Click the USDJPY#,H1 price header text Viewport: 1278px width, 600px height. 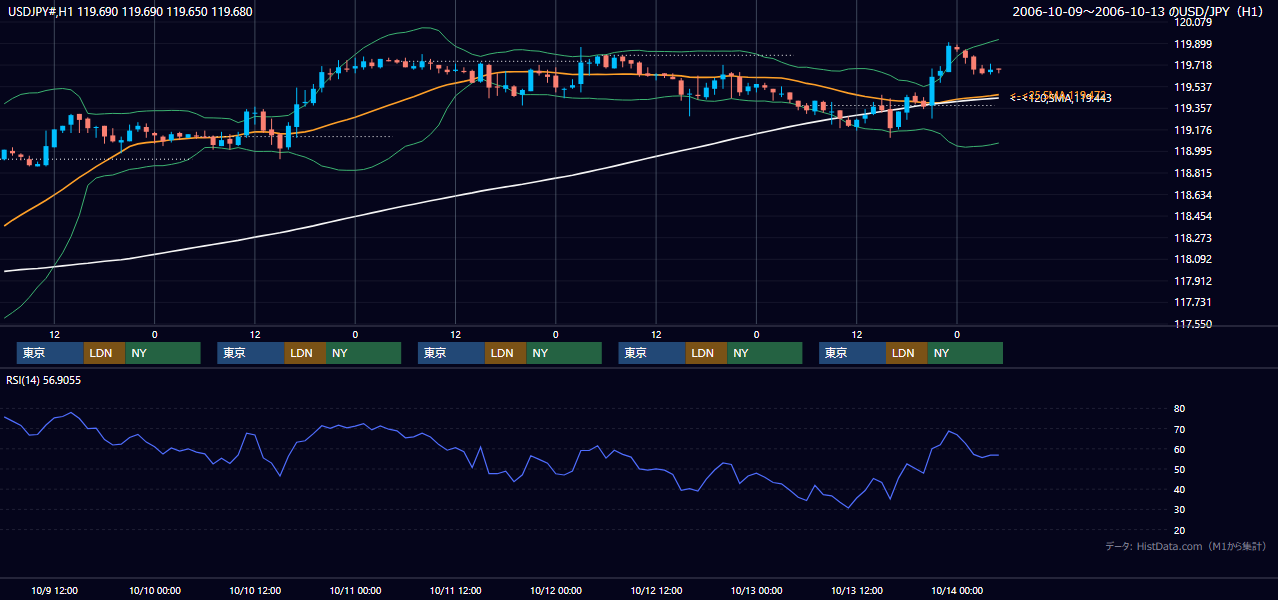coord(130,12)
